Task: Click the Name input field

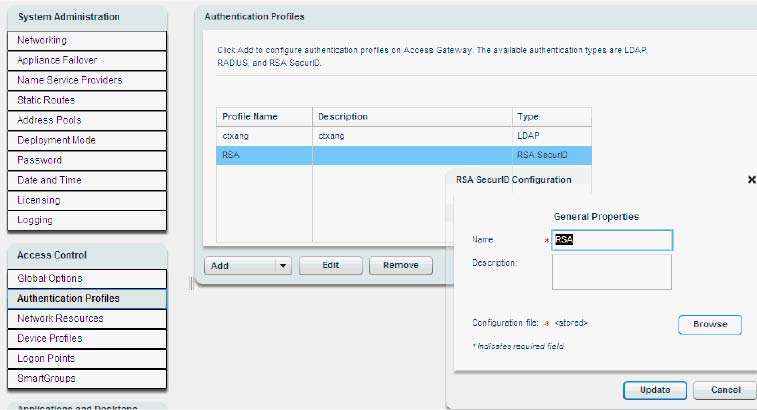Action: pos(612,240)
